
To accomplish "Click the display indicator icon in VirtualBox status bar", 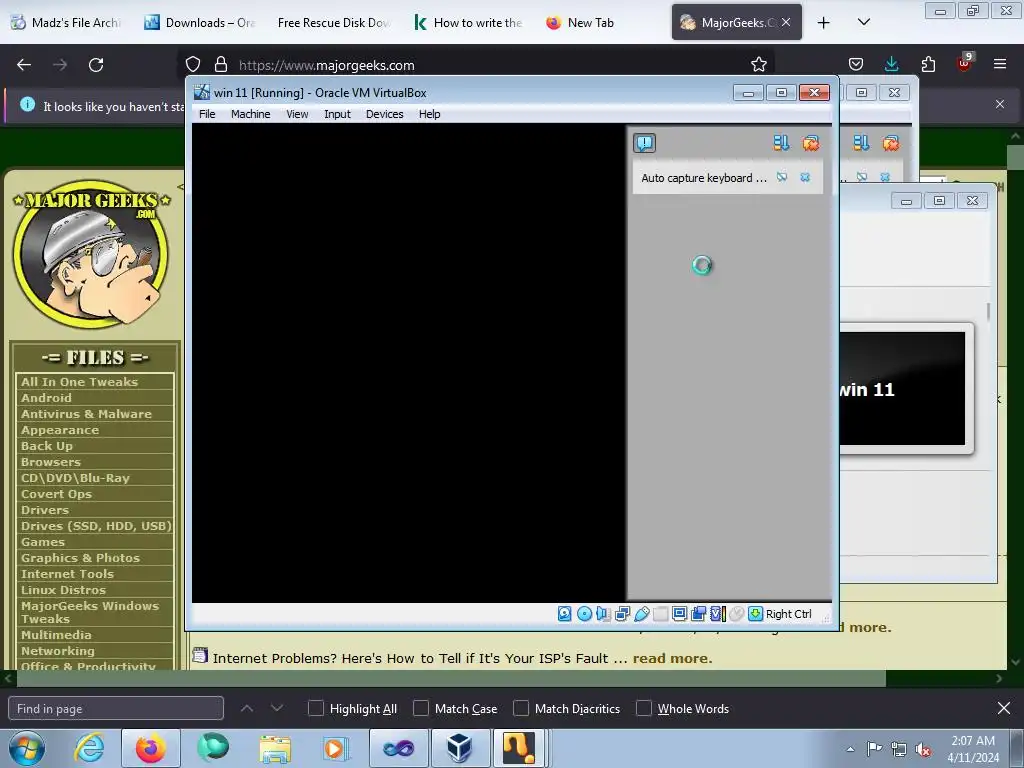I will coord(679,614).
